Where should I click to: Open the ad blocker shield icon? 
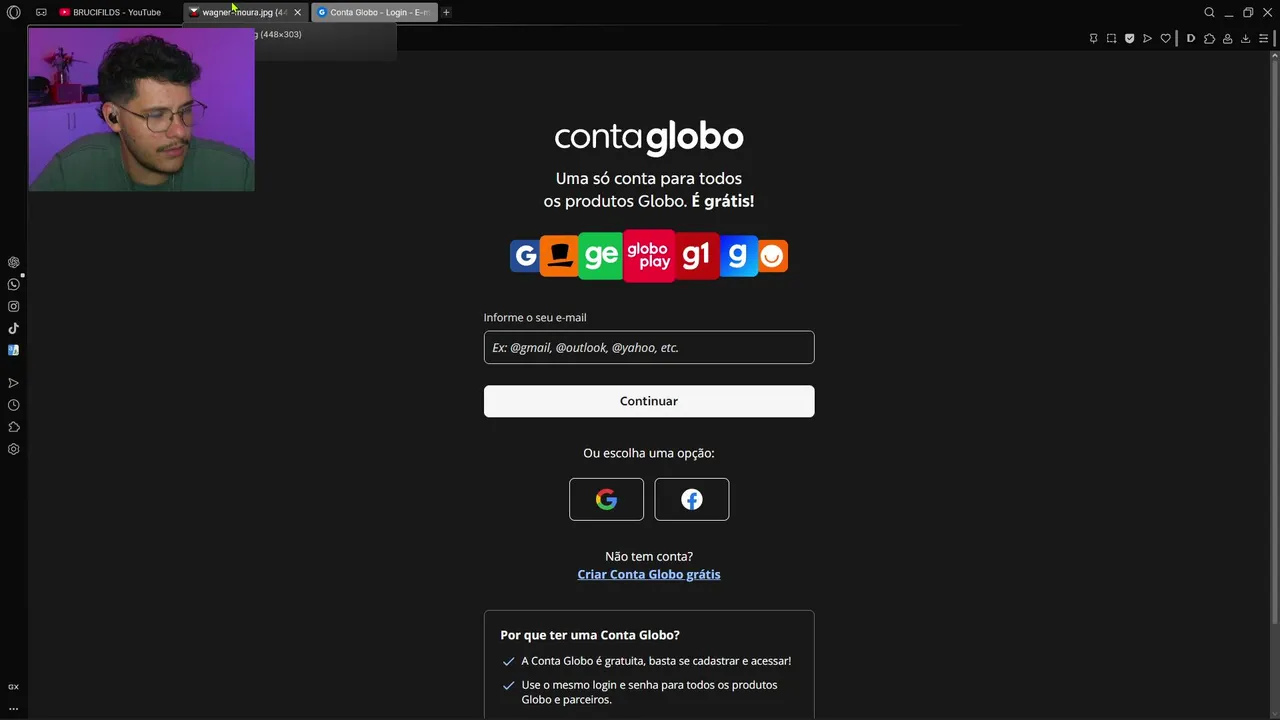[x=1129, y=38]
